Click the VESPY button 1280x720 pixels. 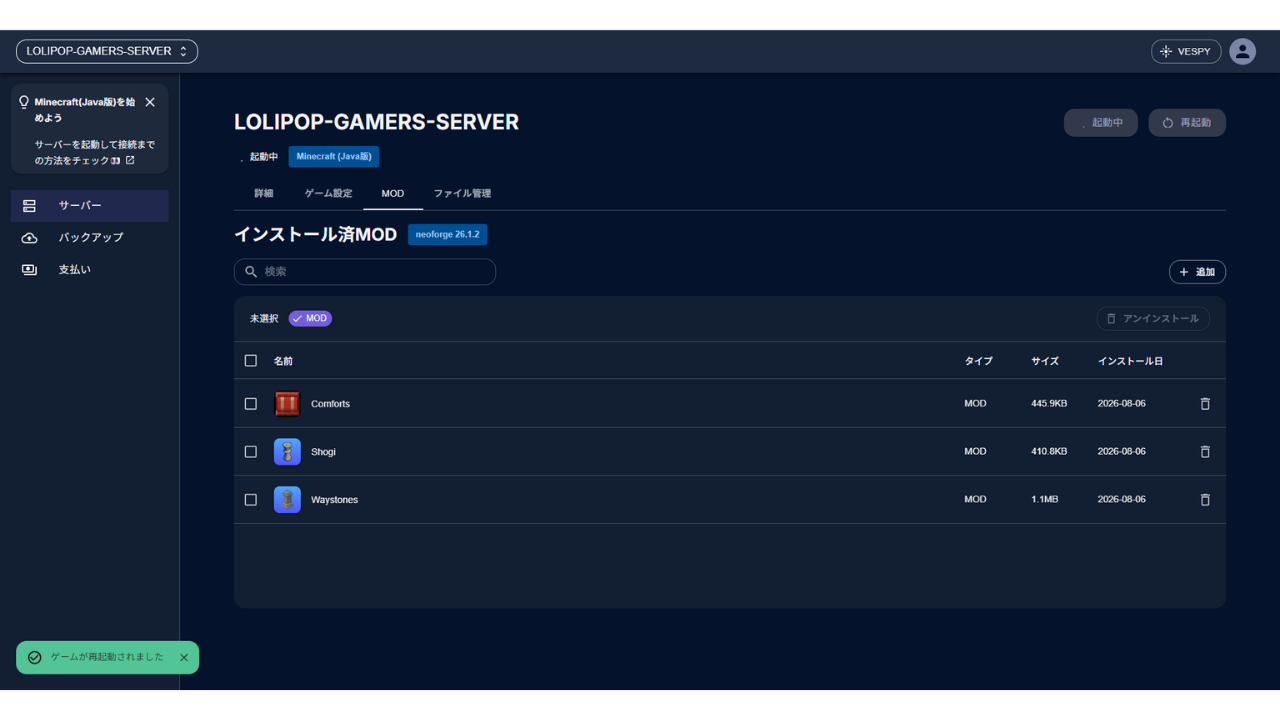tap(1186, 51)
